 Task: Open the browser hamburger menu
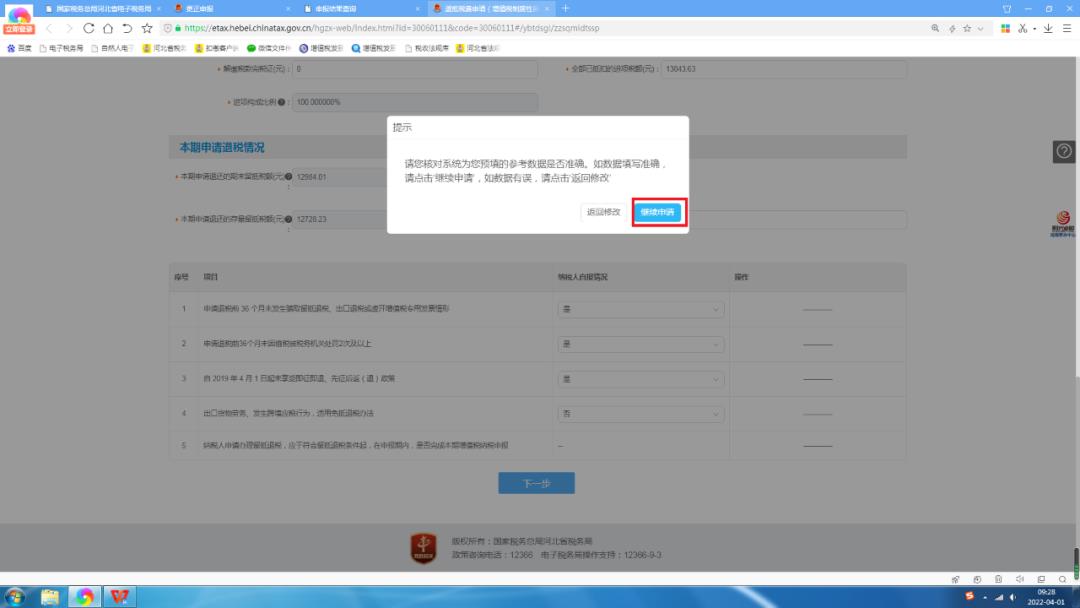pos(1067,28)
